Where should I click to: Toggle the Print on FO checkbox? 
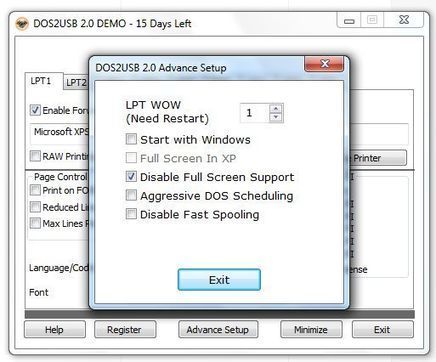point(35,190)
